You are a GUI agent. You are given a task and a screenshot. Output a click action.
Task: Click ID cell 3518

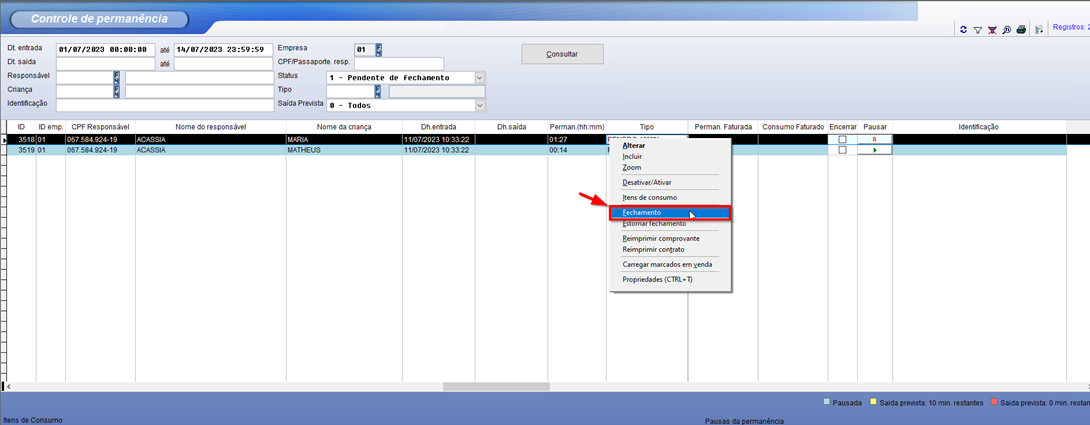tap(21, 140)
